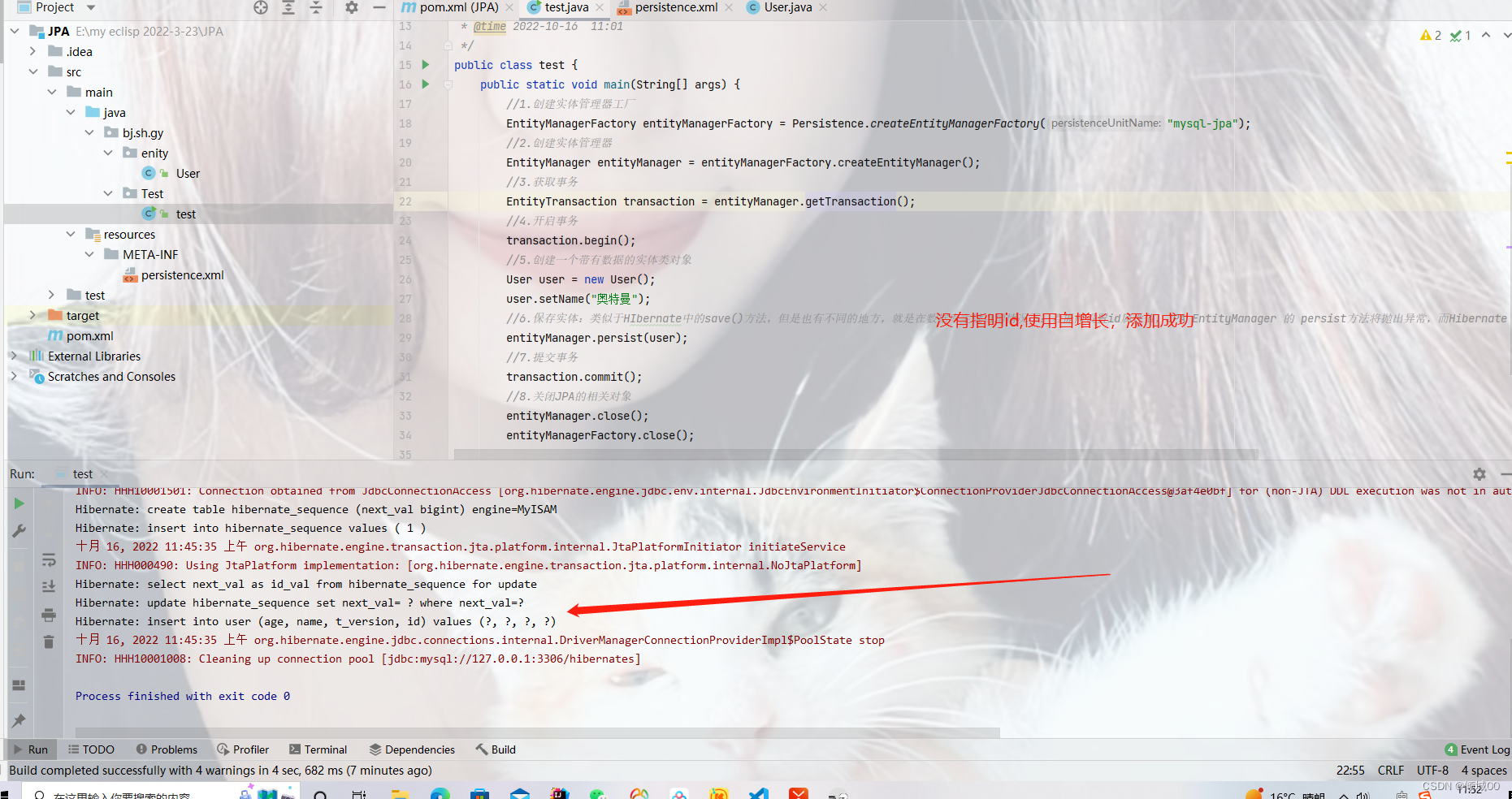Open the Terminal tool window
This screenshot has width=1512, height=799.
(318, 749)
